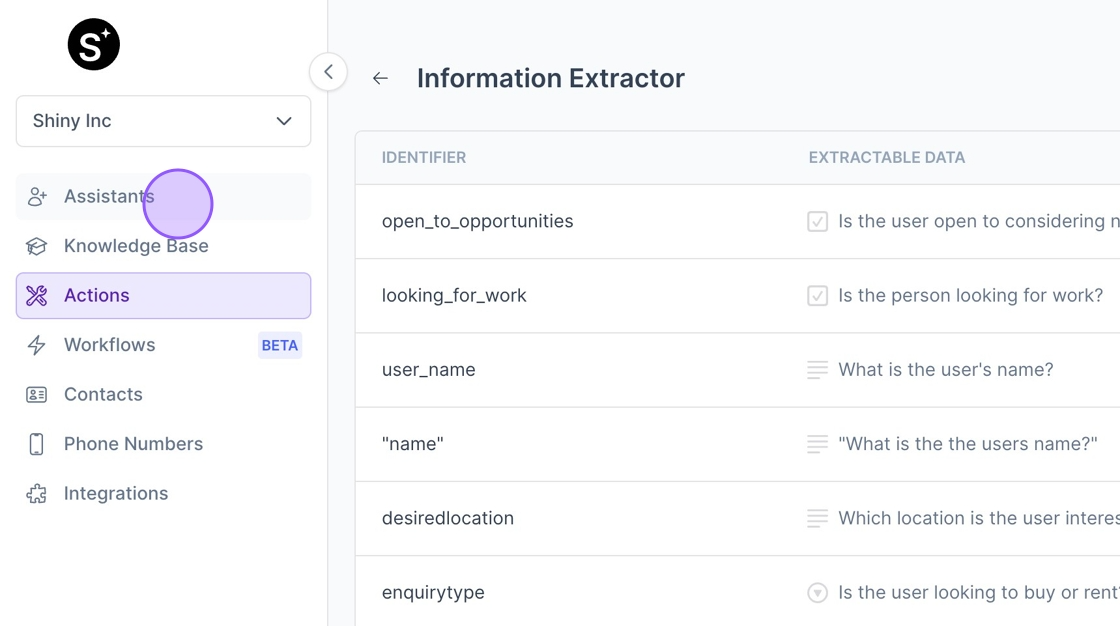
Task: Go back using the left arrow
Action: (380, 78)
